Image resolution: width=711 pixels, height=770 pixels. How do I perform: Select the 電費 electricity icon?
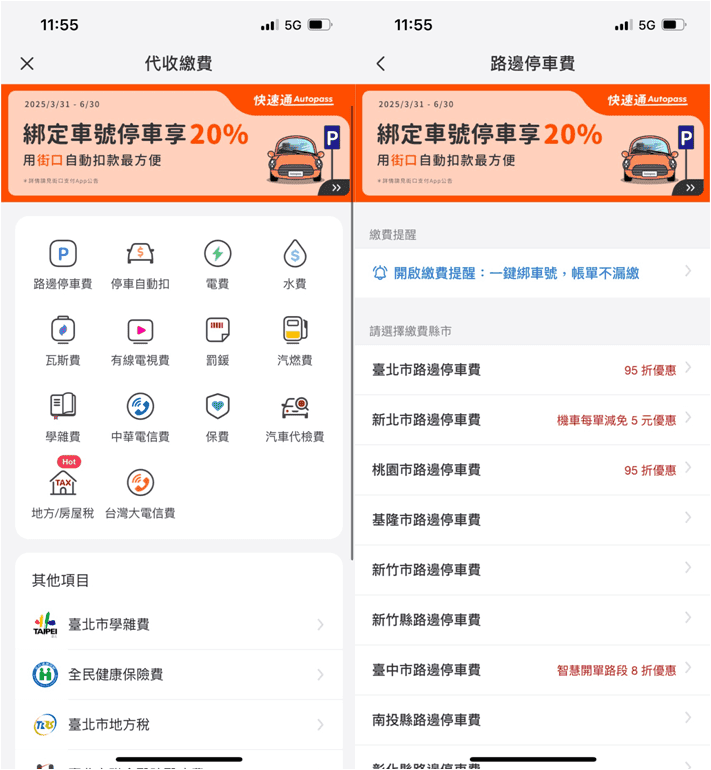(218, 254)
